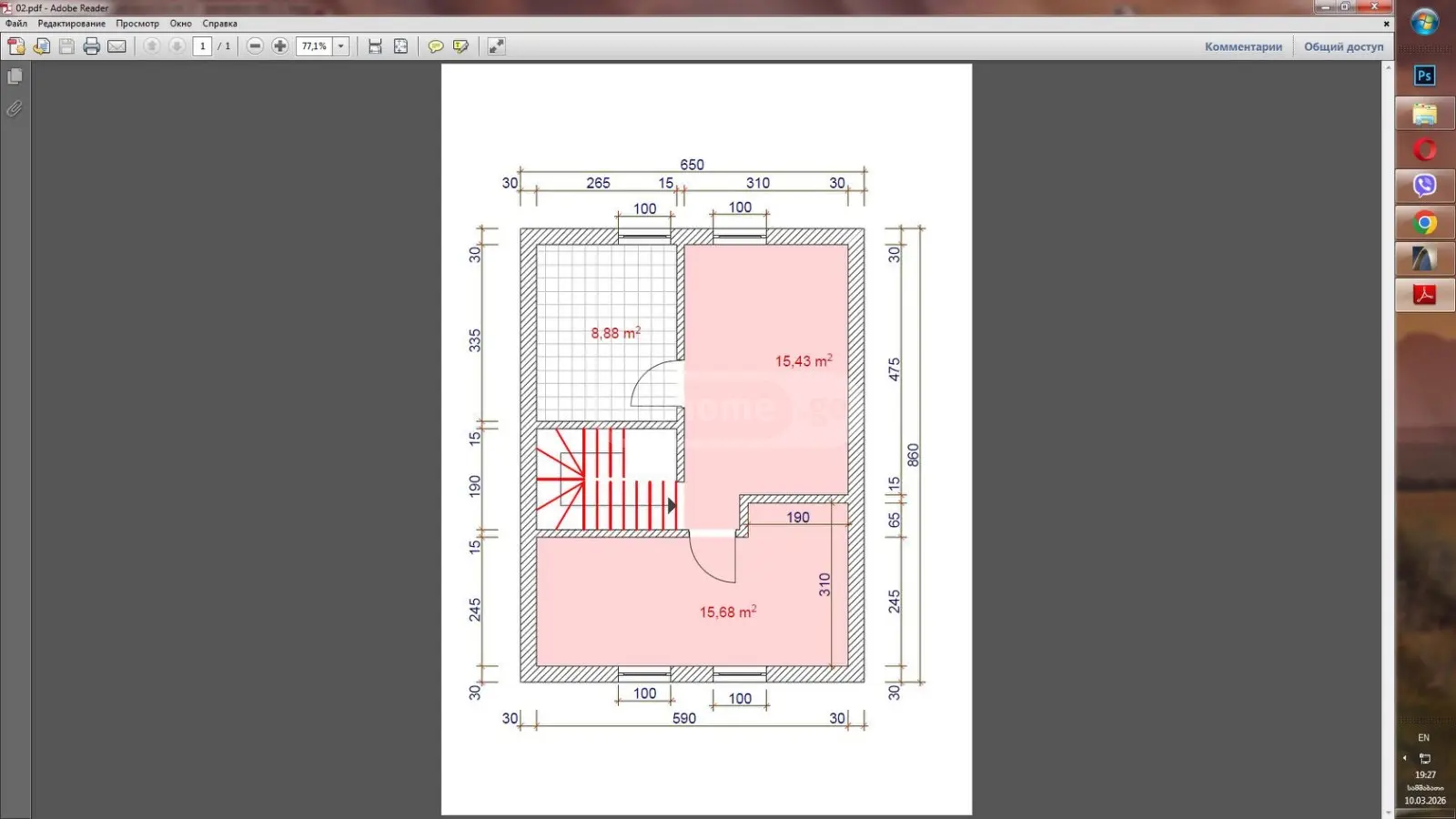Image resolution: width=1456 pixels, height=819 pixels.
Task: Expand the zoom percentage dropdown arrow
Action: click(341, 46)
